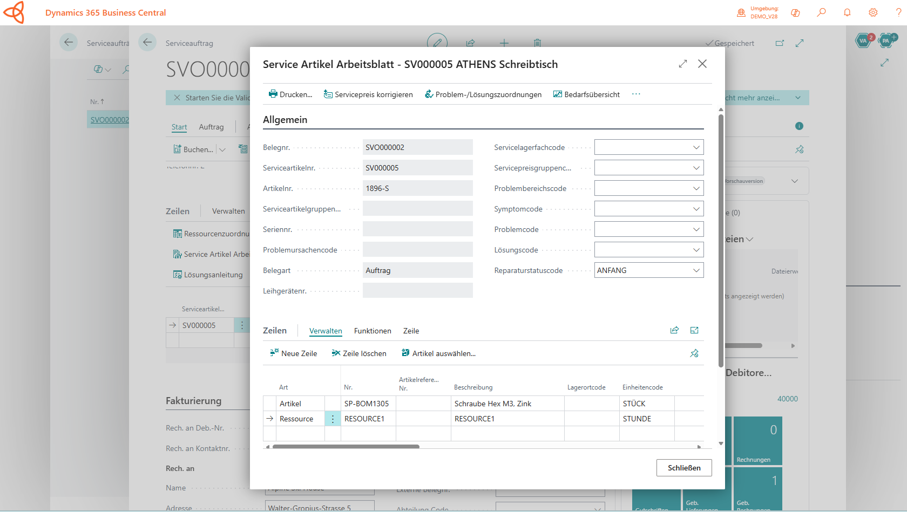Open Bedarfsübersicht action
Image resolution: width=907 pixels, height=512 pixels.
(586, 94)
